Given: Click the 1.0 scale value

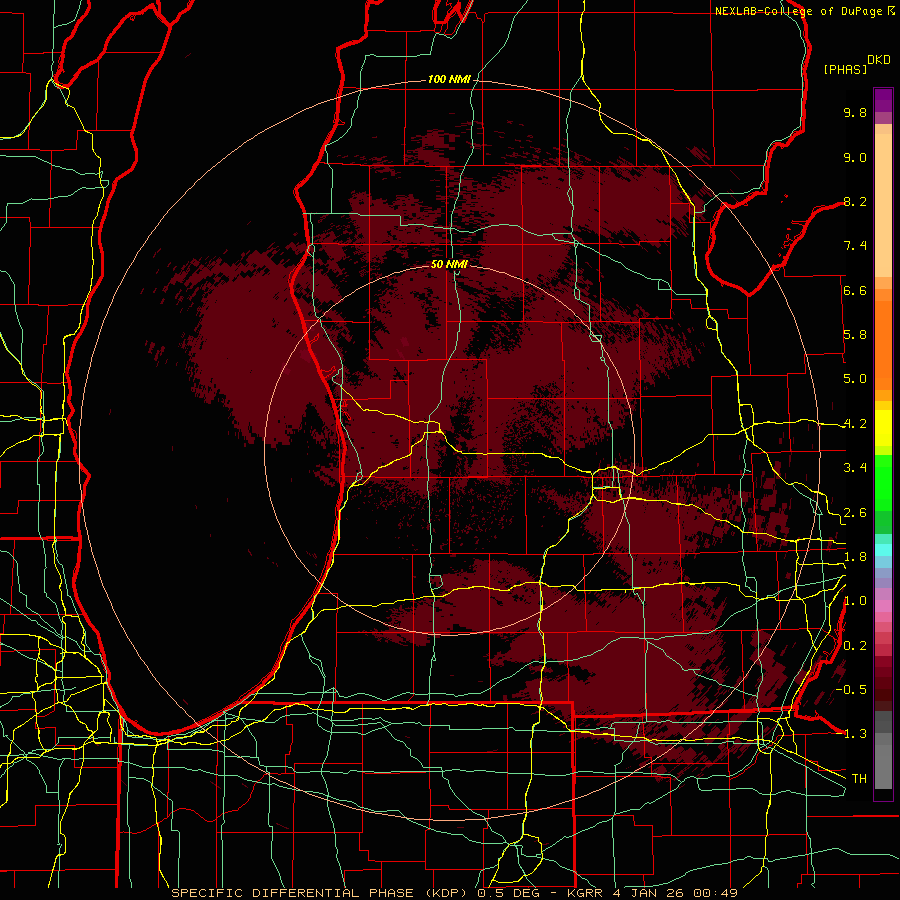Looking at the screenshot, I should coord(855,601).
